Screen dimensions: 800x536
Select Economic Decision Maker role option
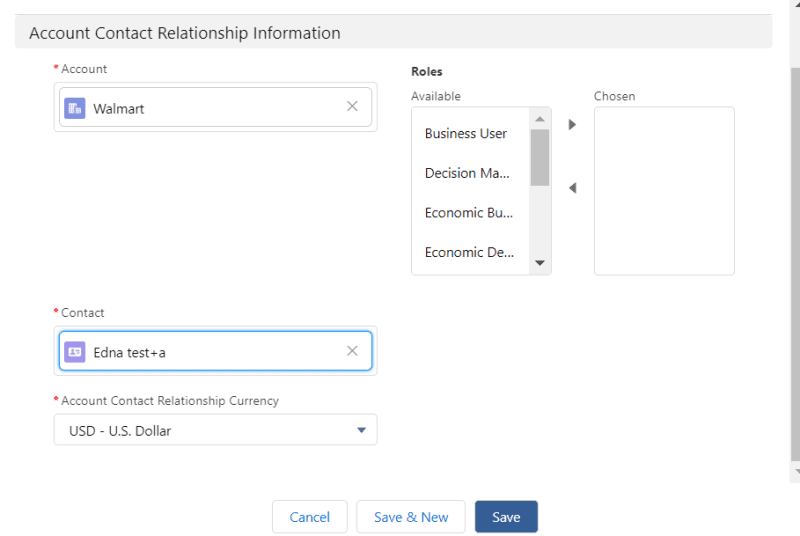(469, 252)
